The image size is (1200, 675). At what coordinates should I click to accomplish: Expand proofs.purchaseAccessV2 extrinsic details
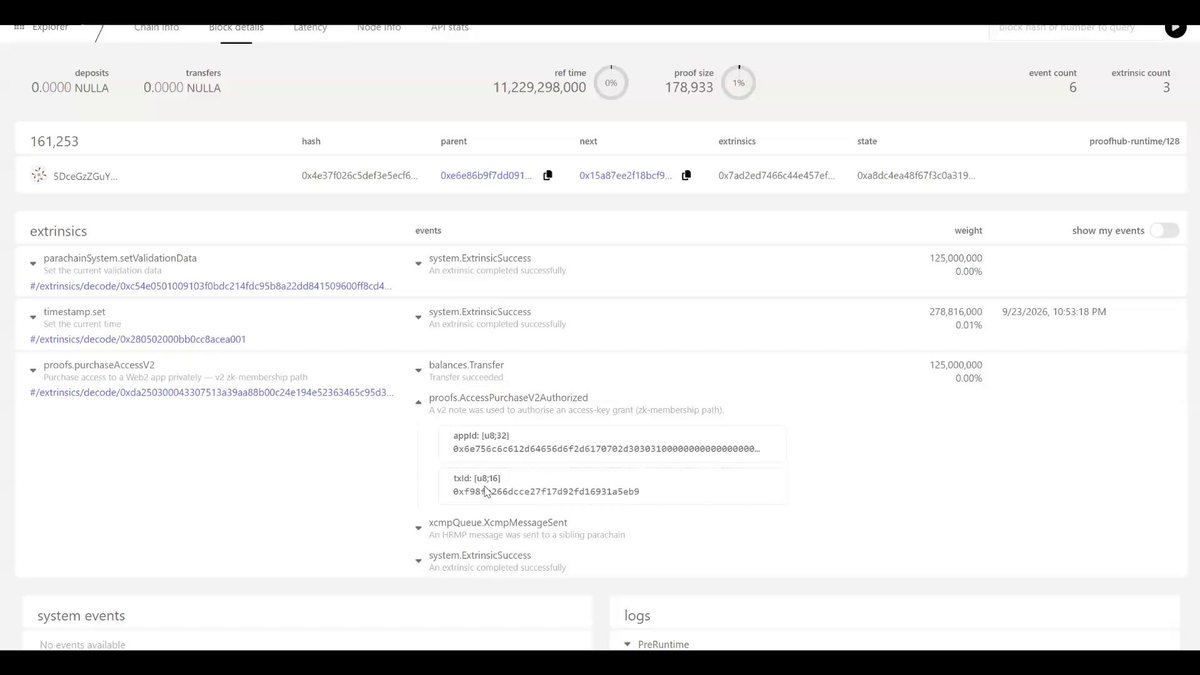point(34,371)
